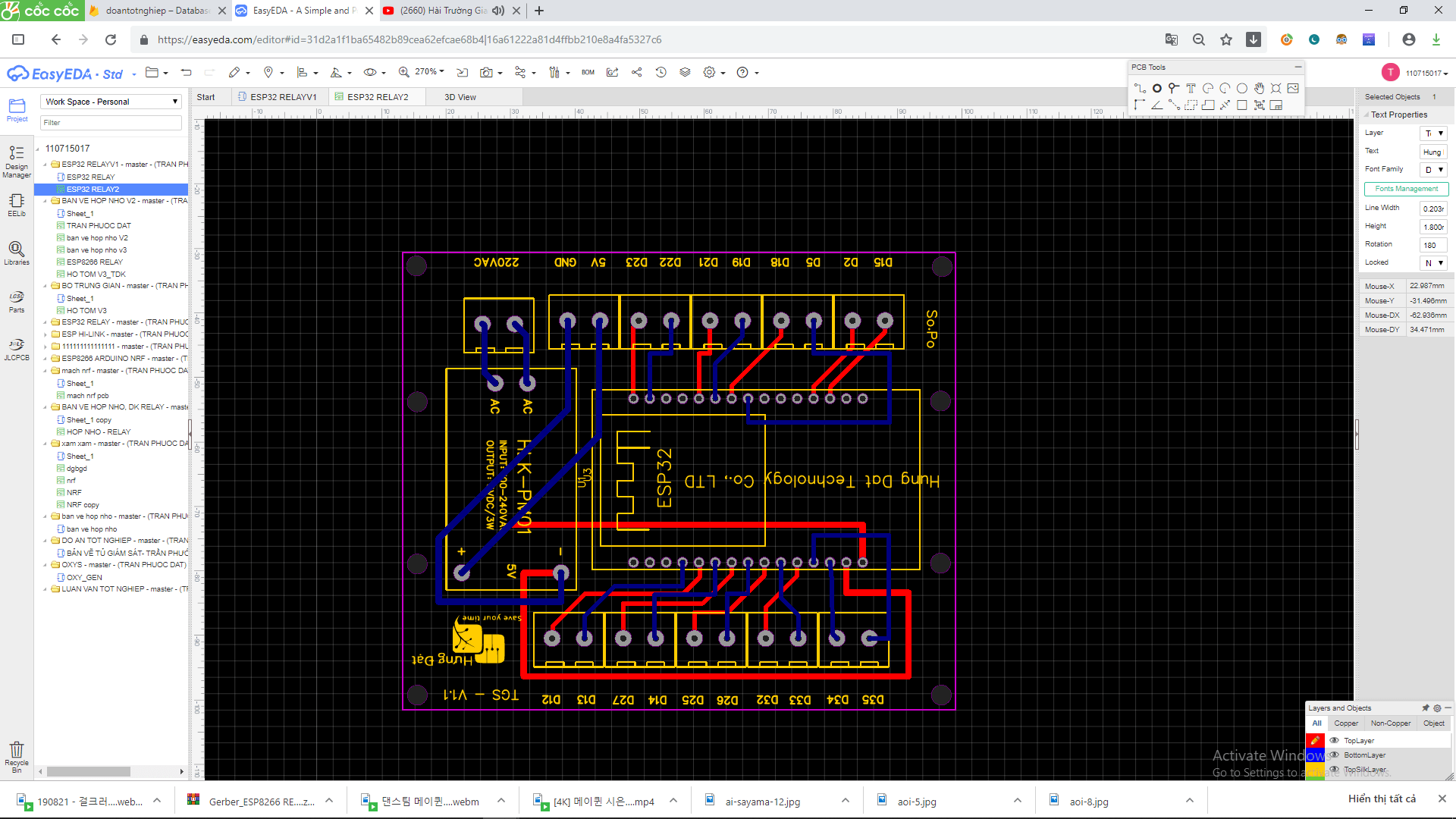
Task: Select the Object tab in Layers panel
Action: pyautogui.click(x=1433, y=723)
